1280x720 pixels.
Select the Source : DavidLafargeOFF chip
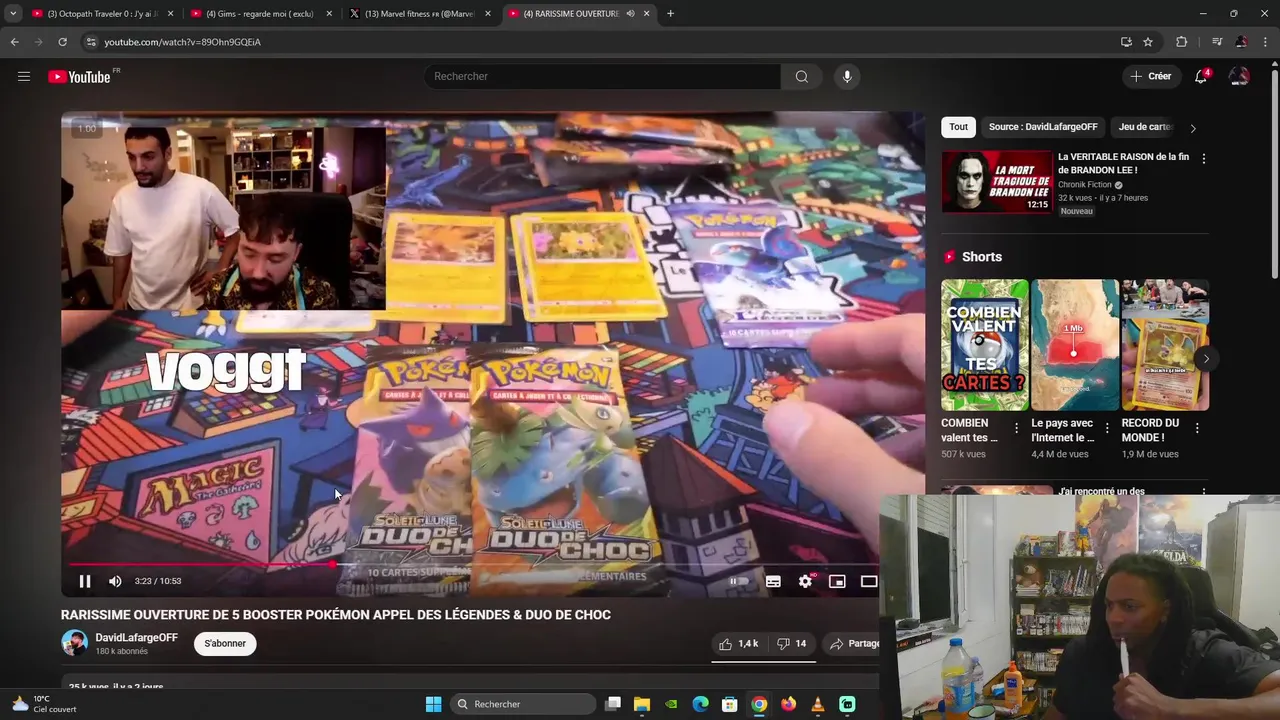tap(1043, 127)
